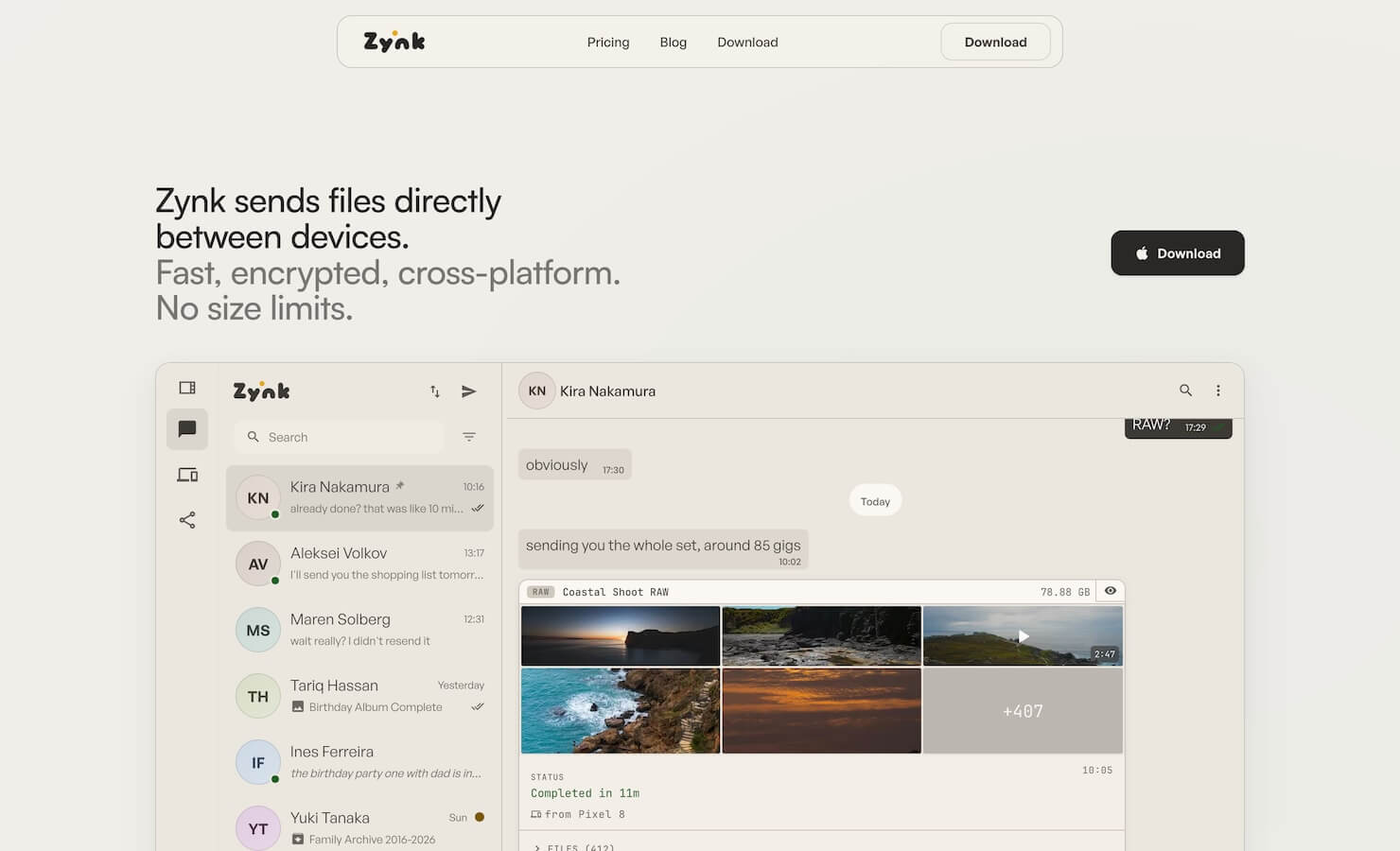The image size is (1400, 851).
Task: Click the magnifier icon in the Search field
Action: click(253, 437)
